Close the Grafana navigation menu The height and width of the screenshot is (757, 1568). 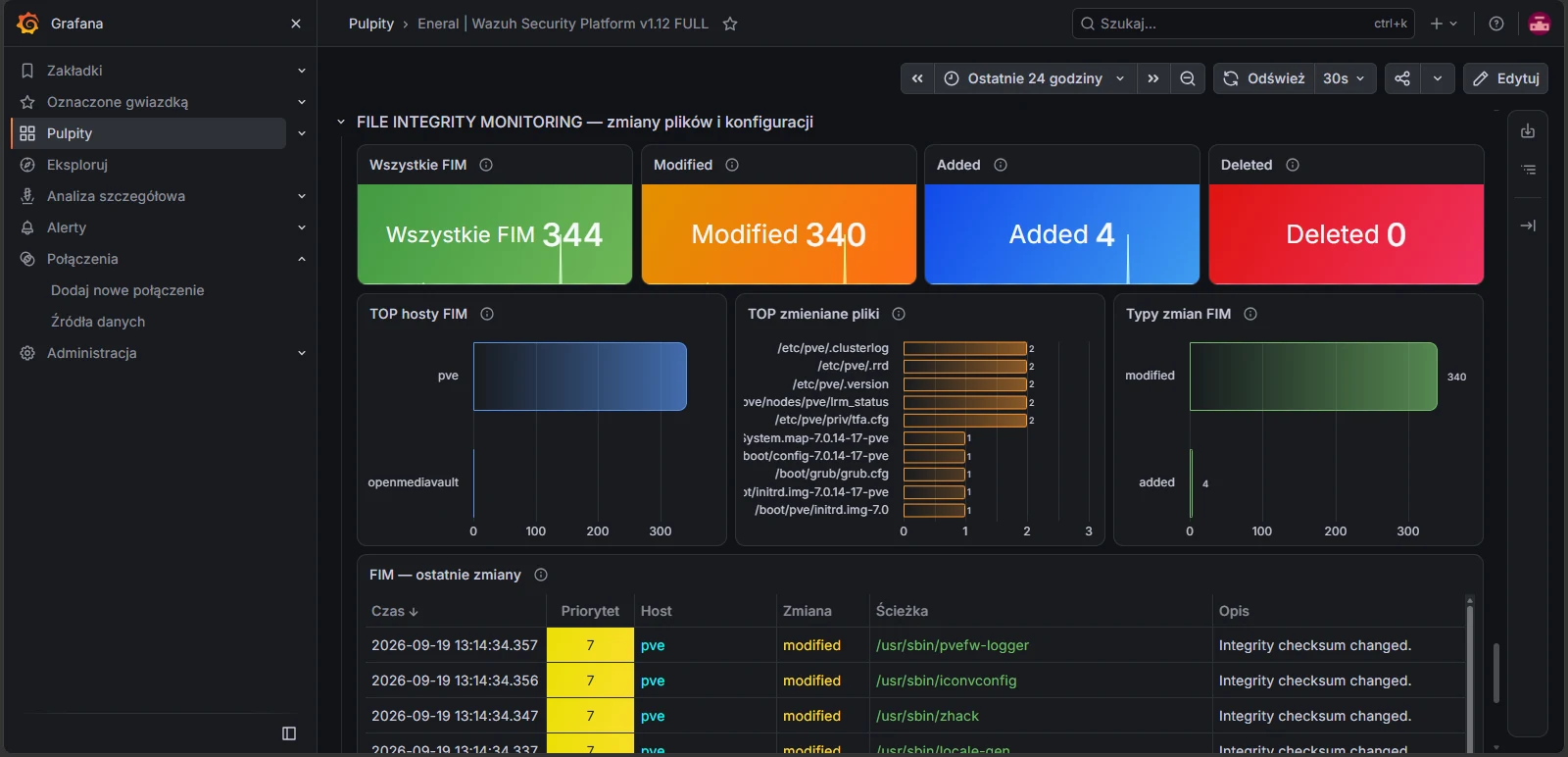(x=296, y=24)
